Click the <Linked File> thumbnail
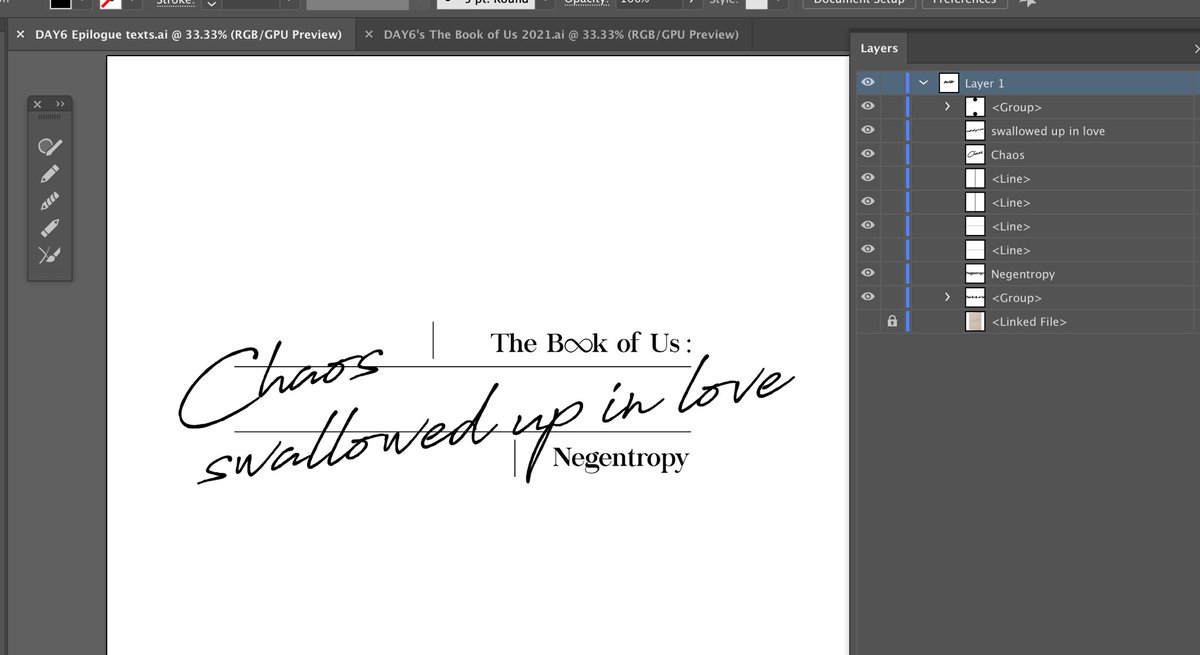The image size is (1200, 655). click(975, 322)
